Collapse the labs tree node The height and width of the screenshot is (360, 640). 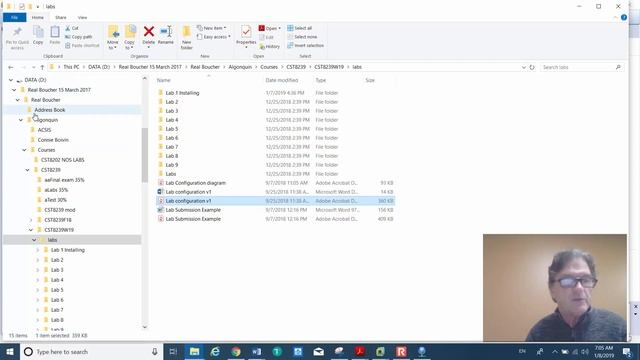pos(34,240)
